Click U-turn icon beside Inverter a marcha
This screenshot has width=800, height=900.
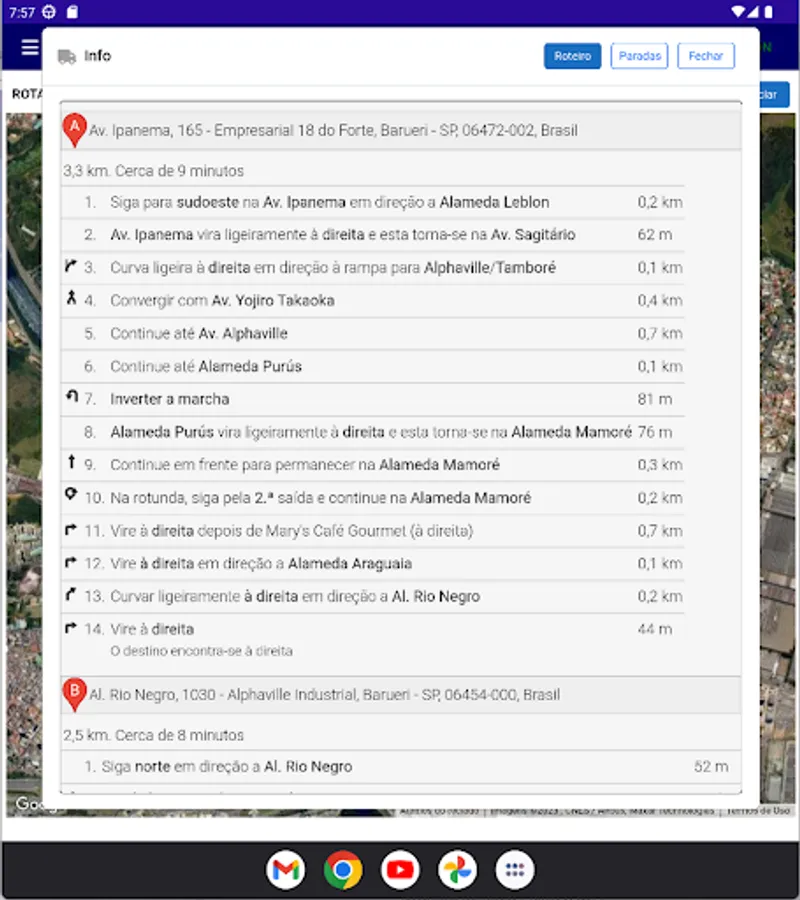click(71, 396)
